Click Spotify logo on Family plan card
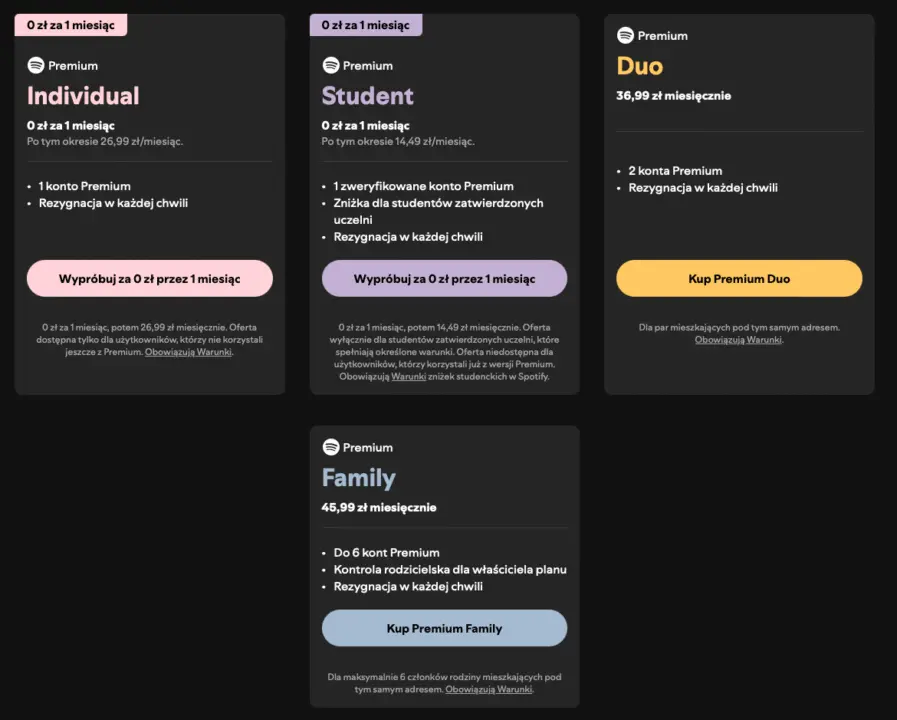This screenshot has height=720, width=897. (331, 447)
